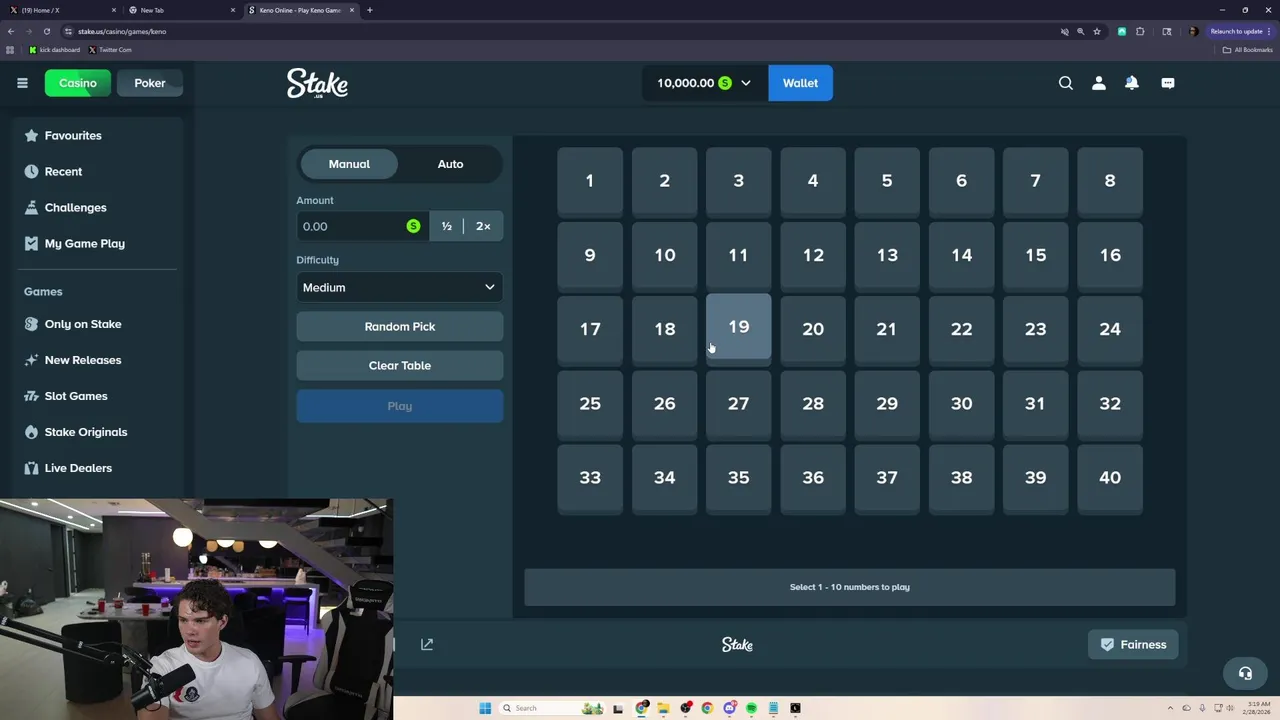Screen dimensions: 1280x720
Task: Select keno number 5
Action: pyautogui.click(x=887, y=181)
